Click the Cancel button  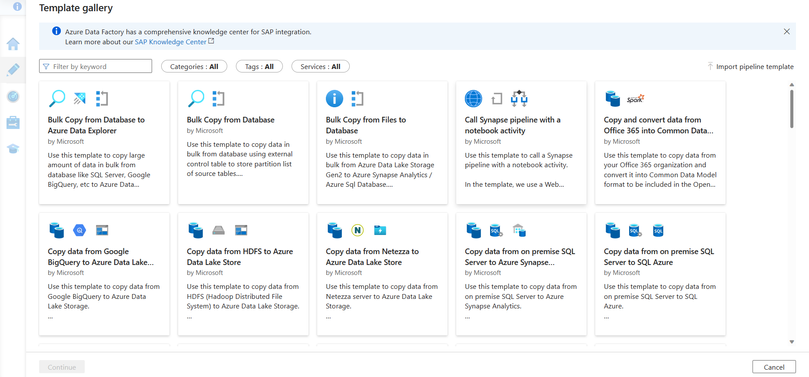coord(774,367)
